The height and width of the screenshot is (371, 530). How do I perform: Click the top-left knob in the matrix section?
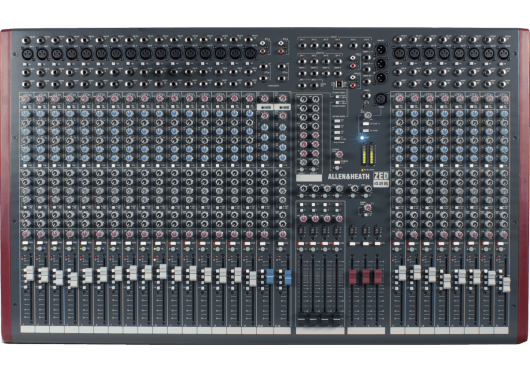pyautogui.click(x=304, y=99)
